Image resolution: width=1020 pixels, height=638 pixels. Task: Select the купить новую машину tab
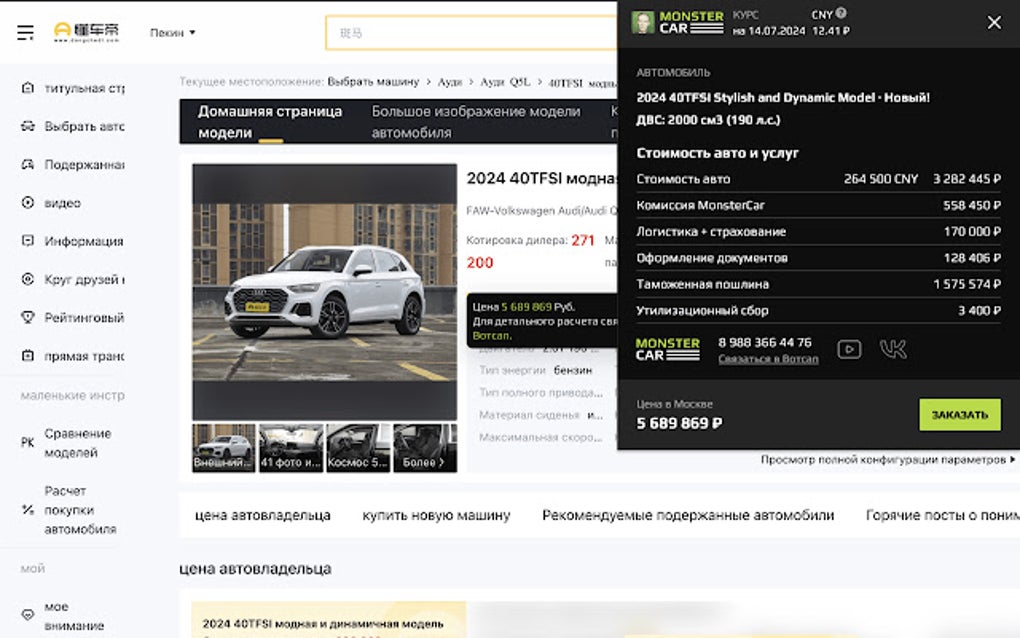436,515
